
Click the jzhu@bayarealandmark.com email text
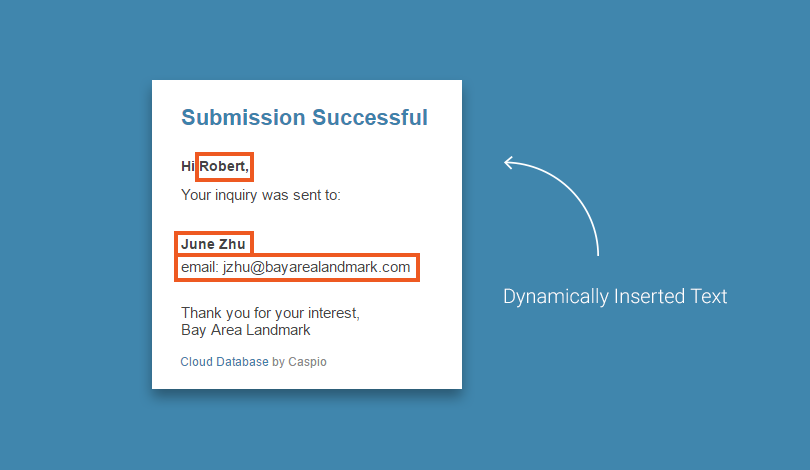tap(316, 267)
